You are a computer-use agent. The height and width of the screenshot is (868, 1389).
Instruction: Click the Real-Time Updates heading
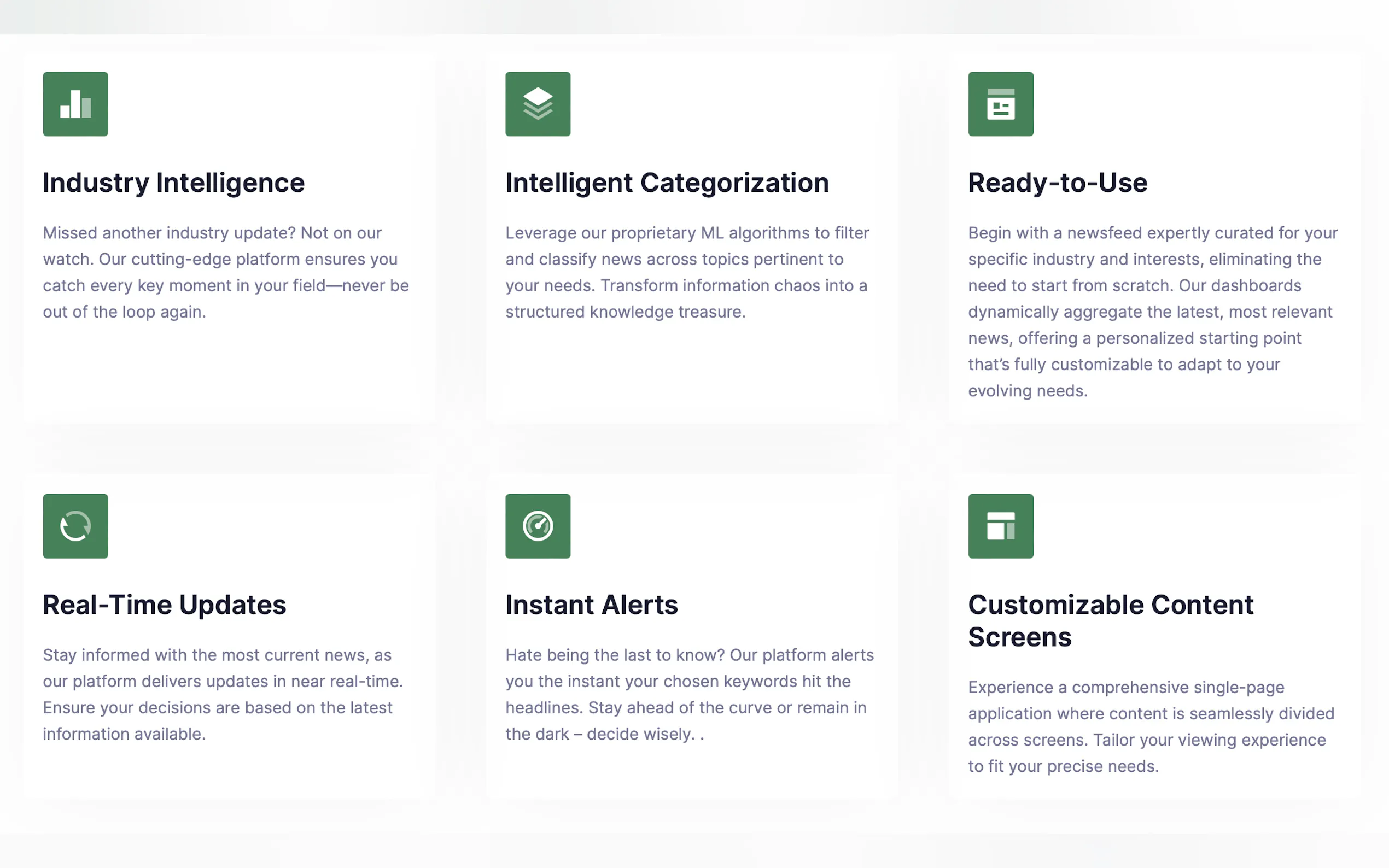pos(164,605)
